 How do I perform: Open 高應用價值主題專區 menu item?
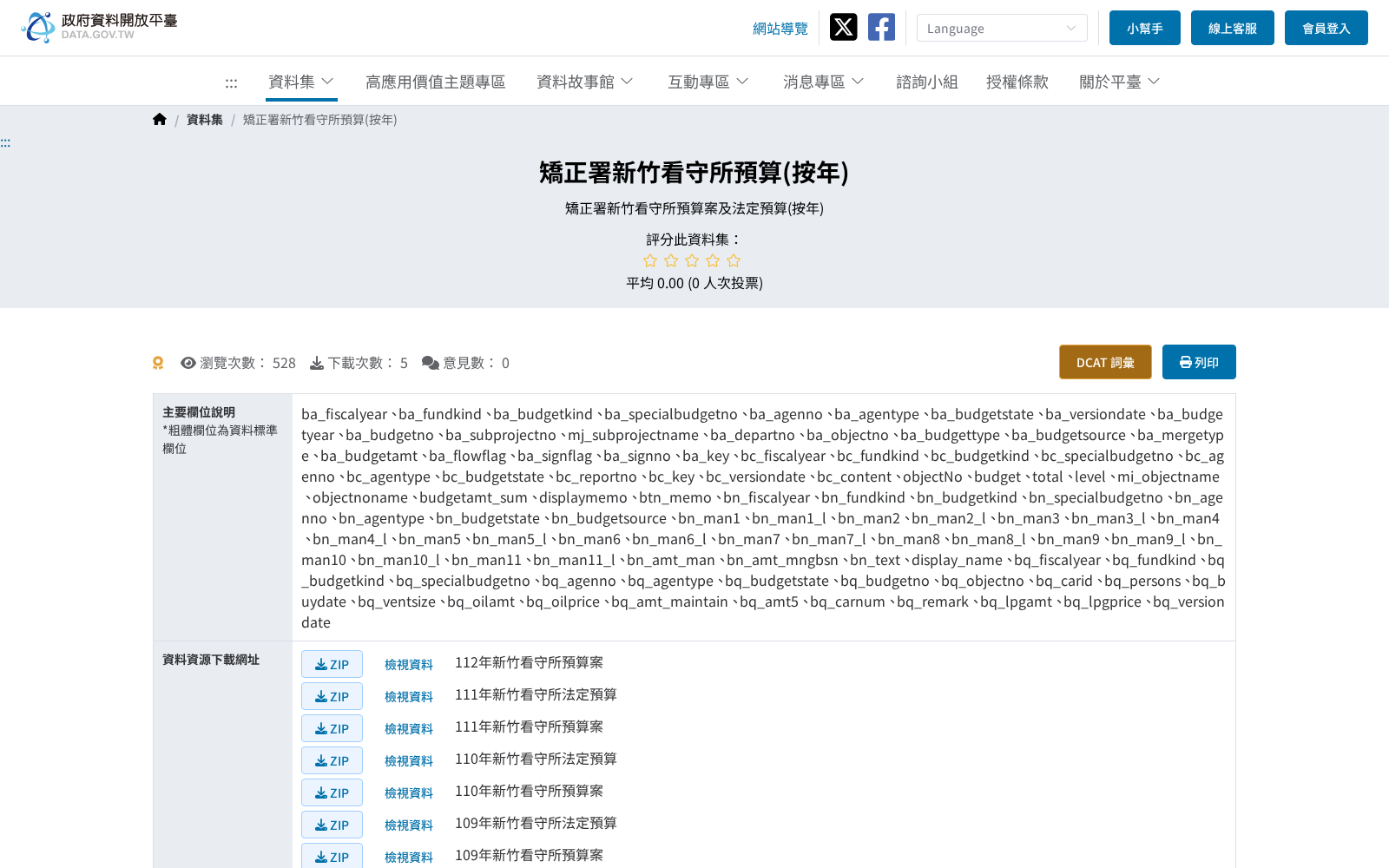tap(436, 82)
